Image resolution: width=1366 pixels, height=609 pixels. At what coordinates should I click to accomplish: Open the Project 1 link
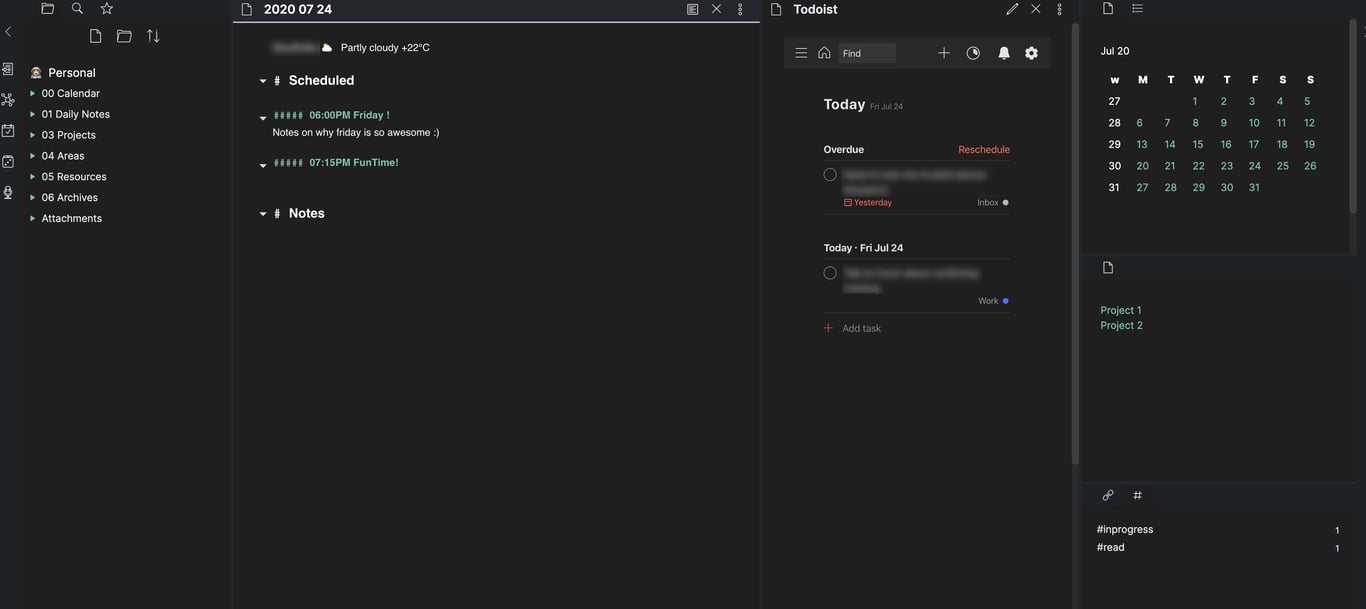1121,310
